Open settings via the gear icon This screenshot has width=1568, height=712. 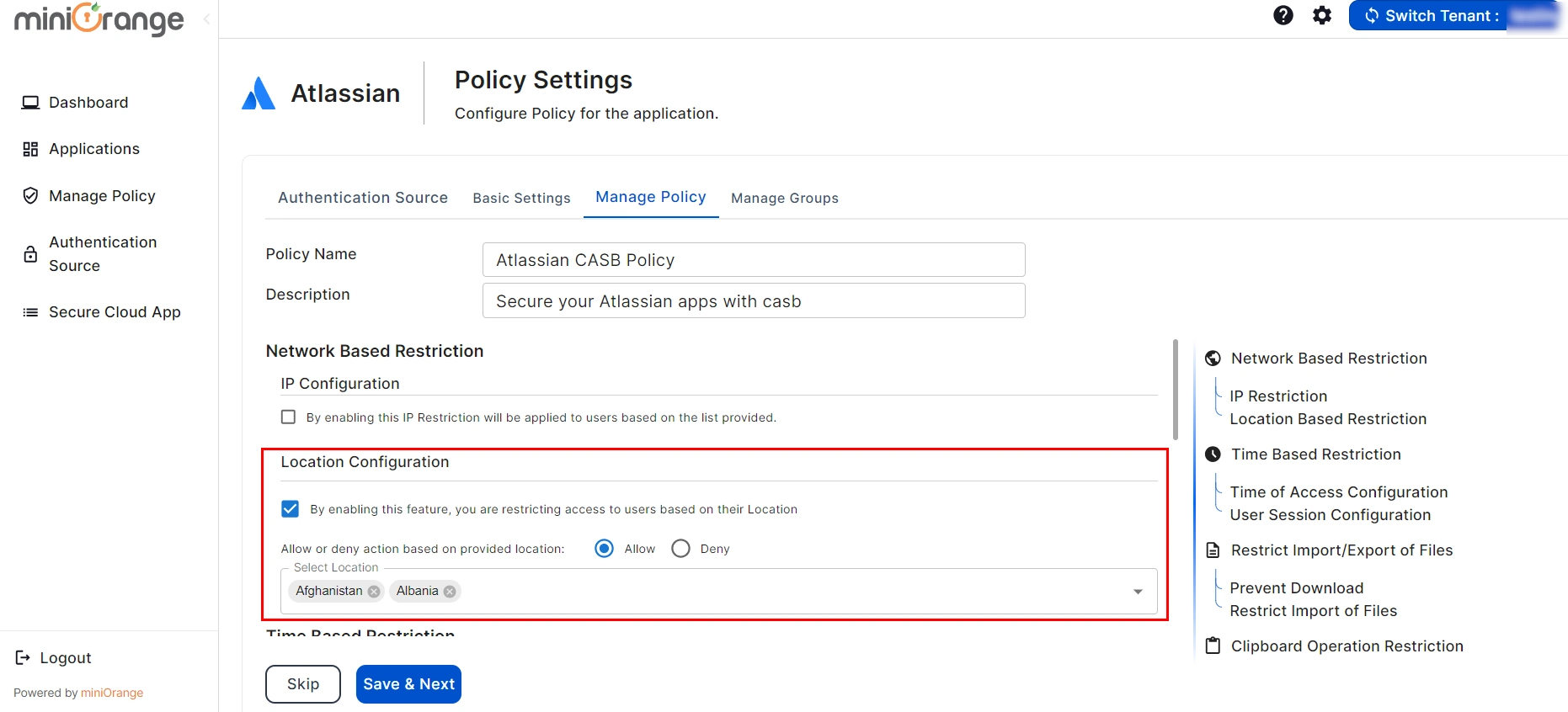pyautogui.click(x=1322, y=15)
